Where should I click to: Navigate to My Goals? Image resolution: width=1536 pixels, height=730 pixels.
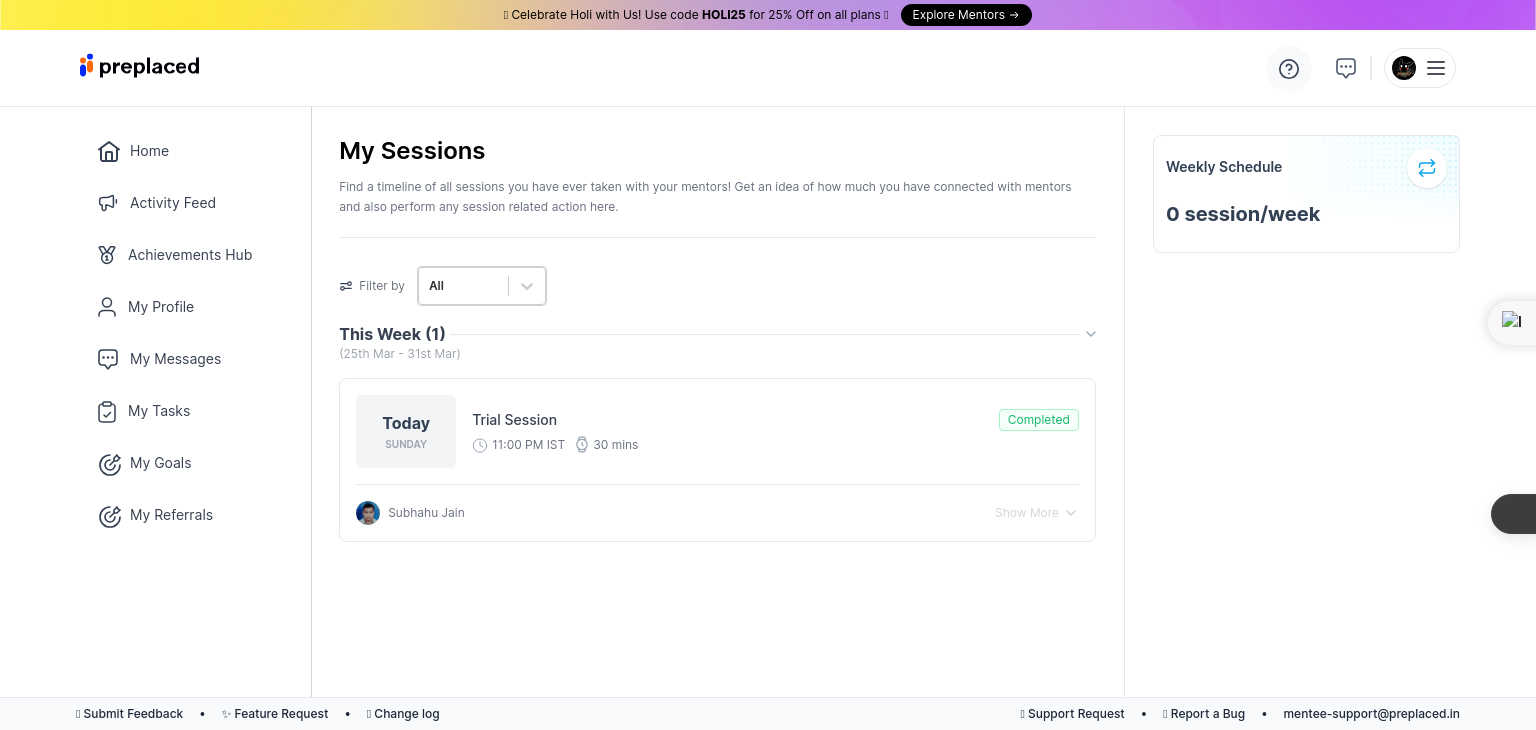click(160, 463)
